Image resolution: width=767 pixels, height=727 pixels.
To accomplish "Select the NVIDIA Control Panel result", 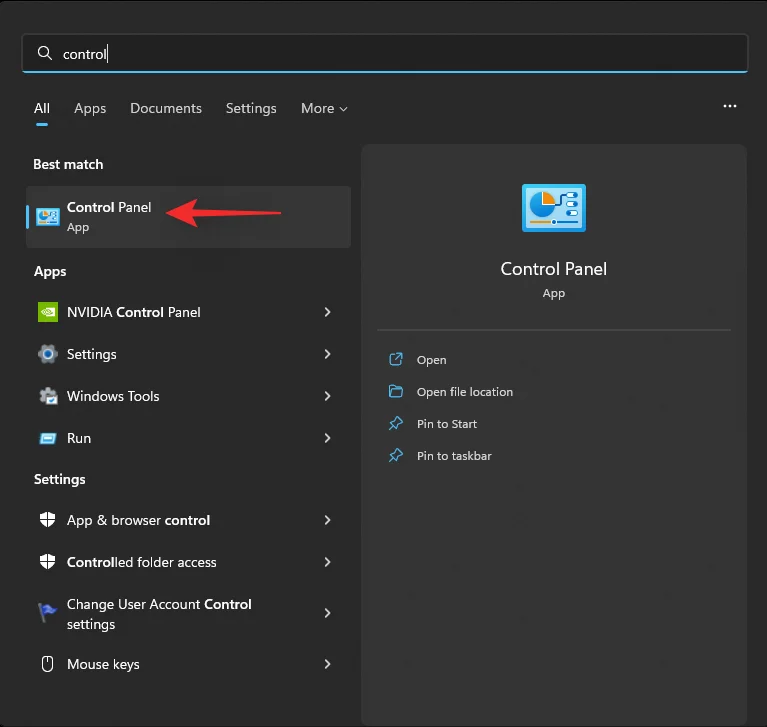I will pos(188,312).
